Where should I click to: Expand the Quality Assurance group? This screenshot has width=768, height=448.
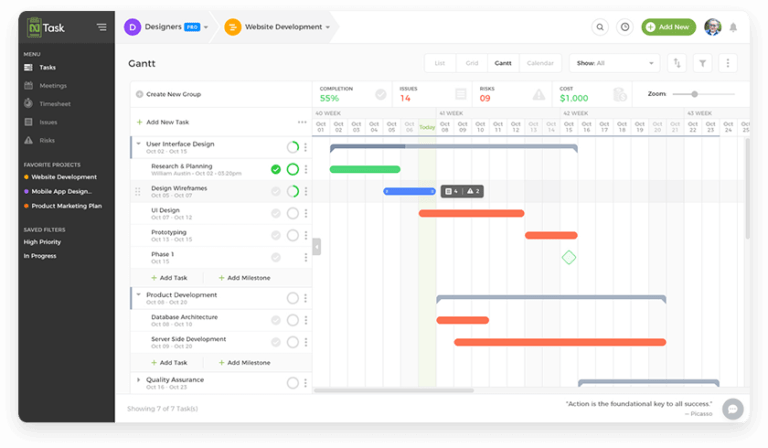(138, 379)
